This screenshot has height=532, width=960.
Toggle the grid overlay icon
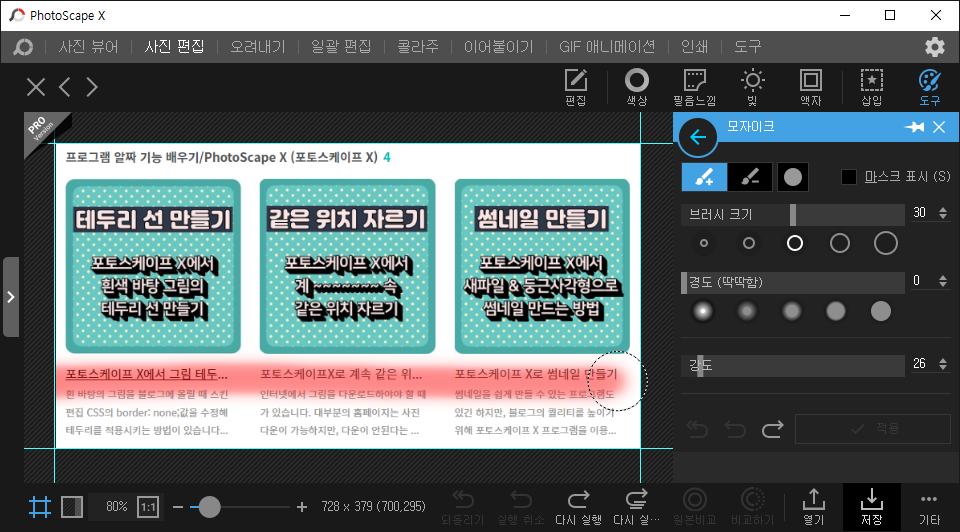tap(40, 507)
